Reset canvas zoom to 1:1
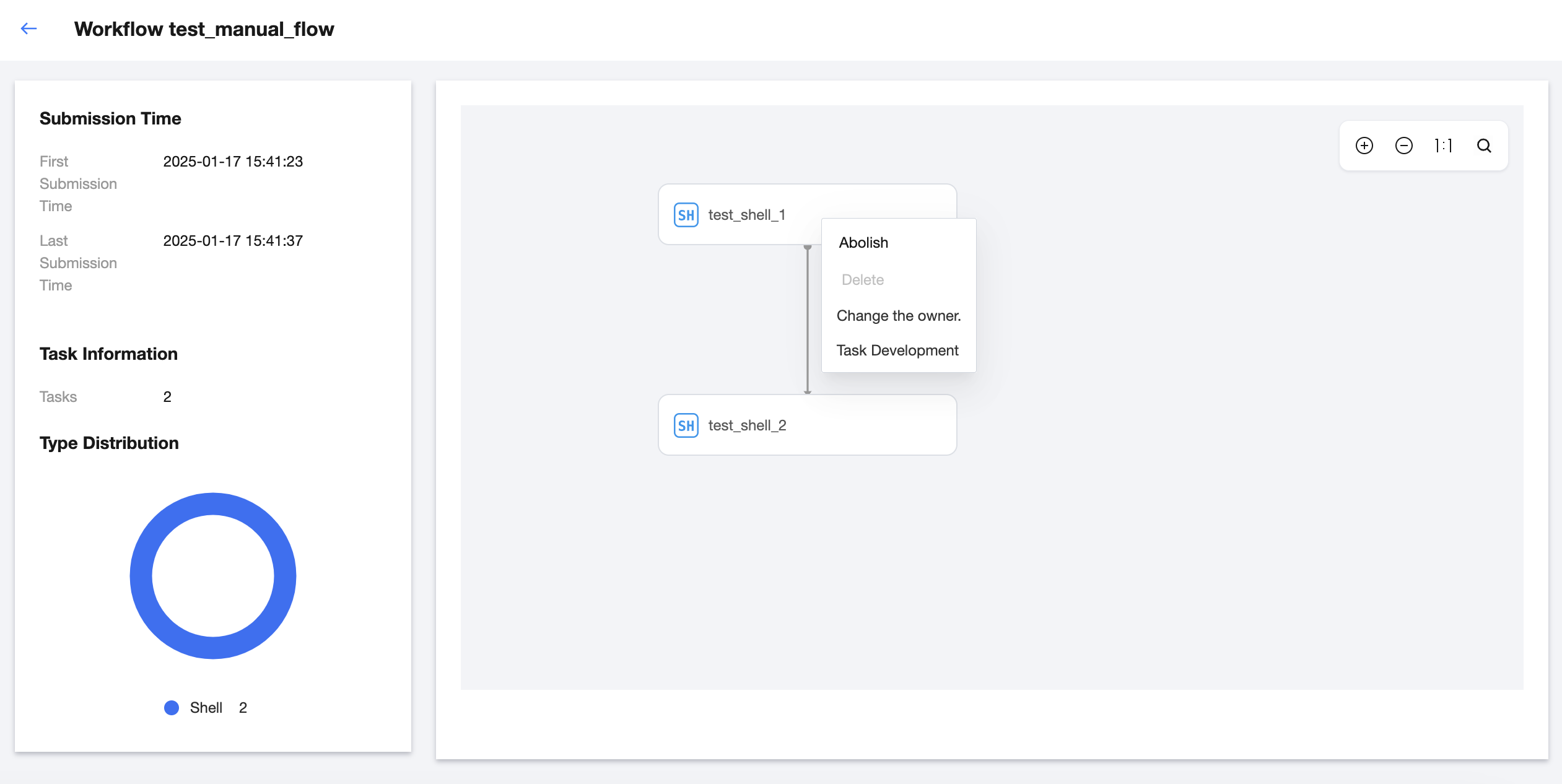The height and width of the screenshot is (784, 1562). click(1443, 146)
